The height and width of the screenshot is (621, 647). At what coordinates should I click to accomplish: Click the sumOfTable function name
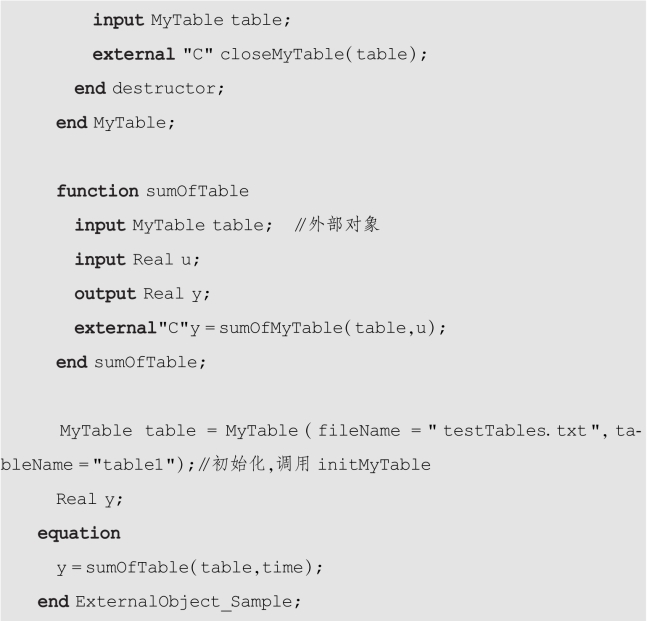pos(197,191)
